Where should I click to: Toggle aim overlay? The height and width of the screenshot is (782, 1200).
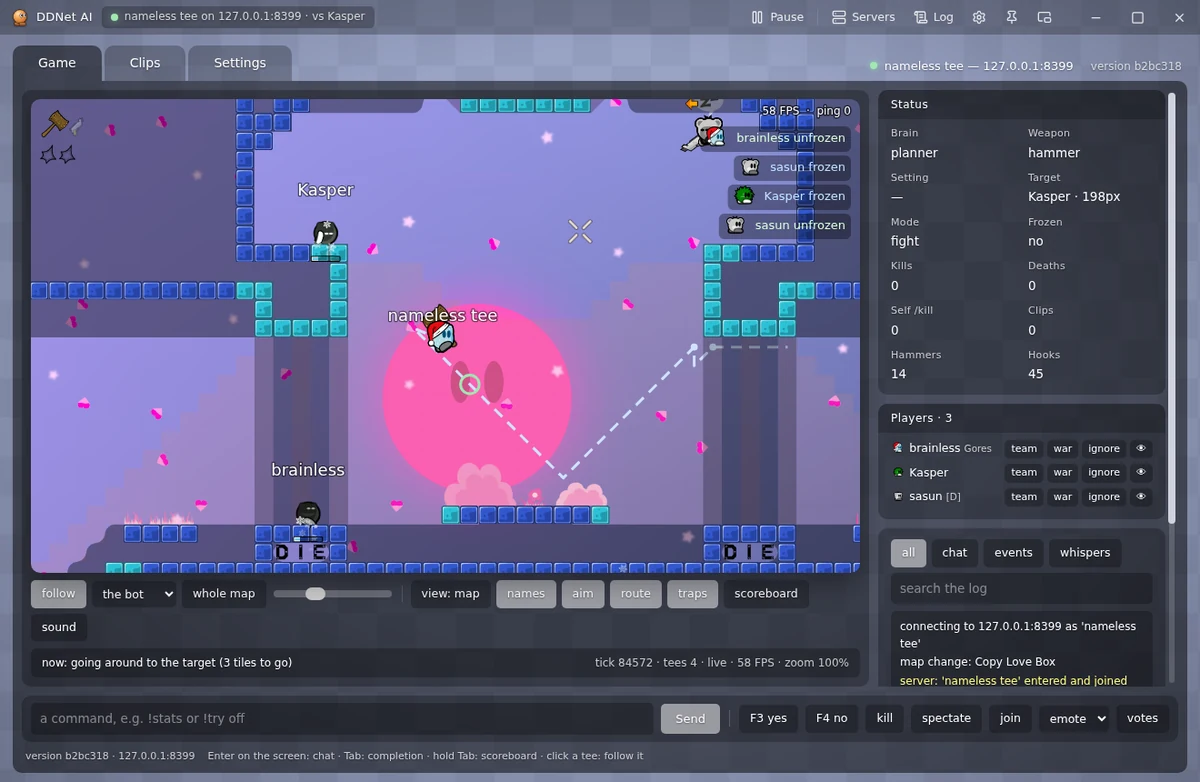[x=583, y=593]
